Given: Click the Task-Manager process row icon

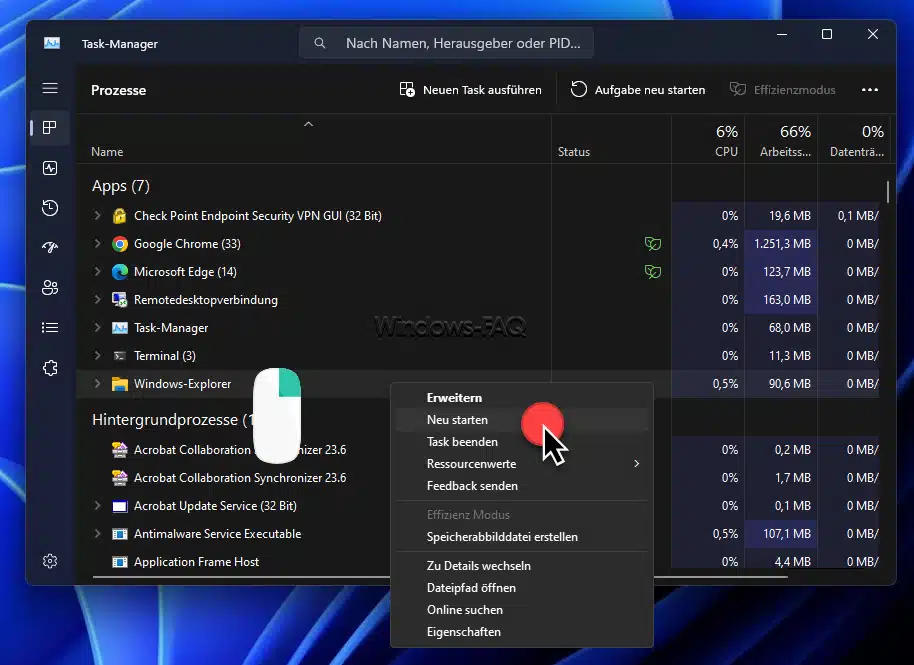Looking at the screenshot, I should 119,328.
